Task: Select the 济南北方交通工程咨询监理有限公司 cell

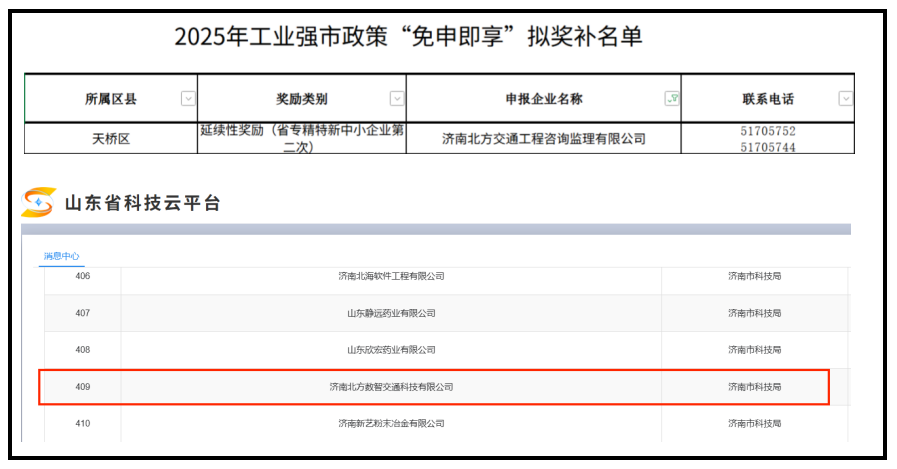Action: (544, 139)
